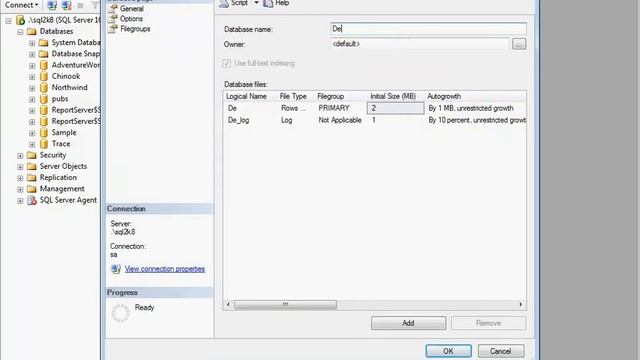Click the Northwind database cylinder icon
This screenshot has height=360, width=640.
pyautogui.click(x=44, y=88)
